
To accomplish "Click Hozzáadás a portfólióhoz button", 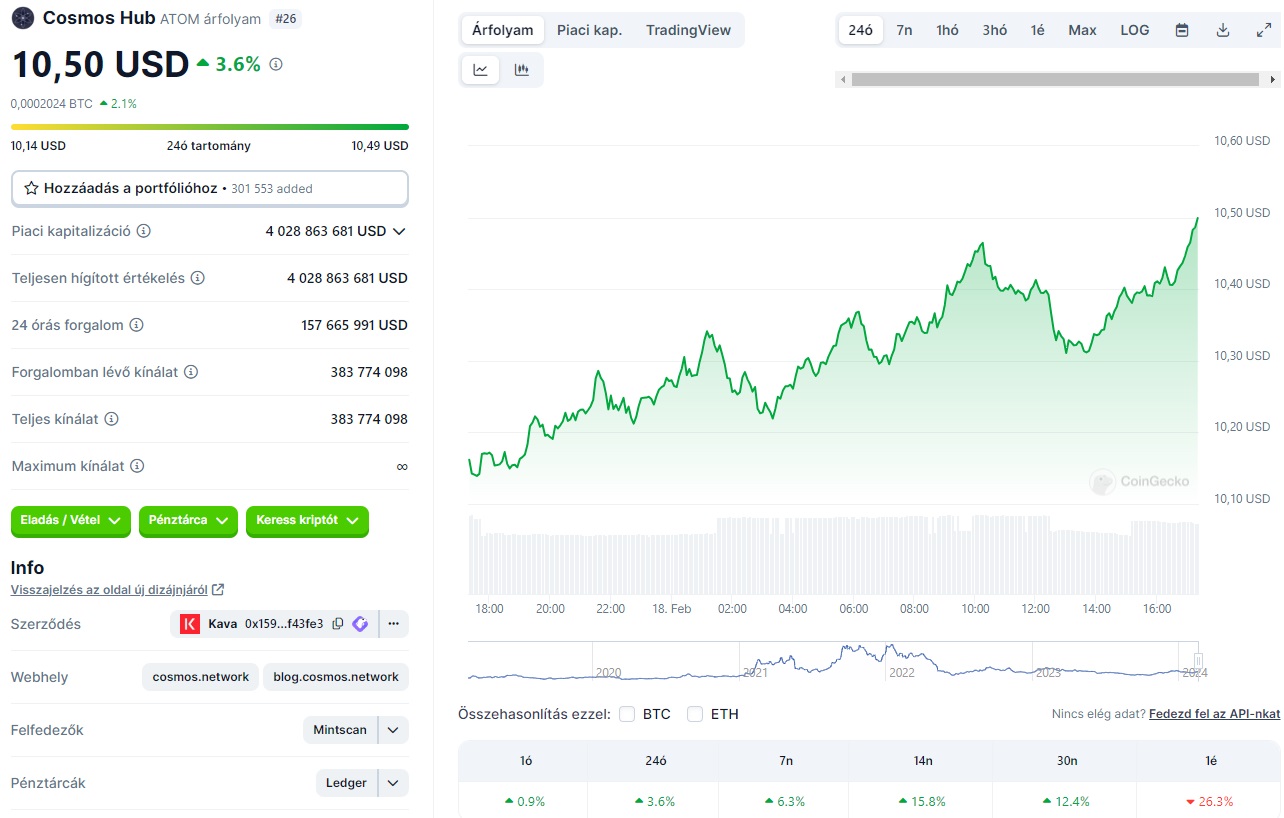I will coord(210,188).
